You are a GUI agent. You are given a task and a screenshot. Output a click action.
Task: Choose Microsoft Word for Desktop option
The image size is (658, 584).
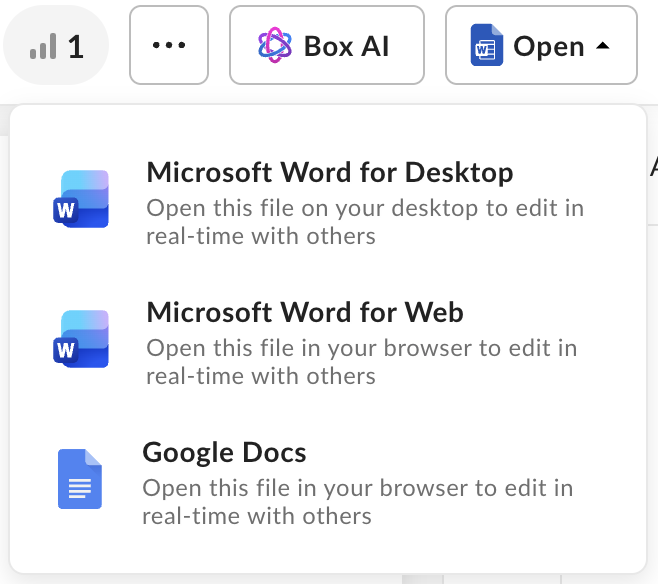pyautogui.click(x=328, y=202)
